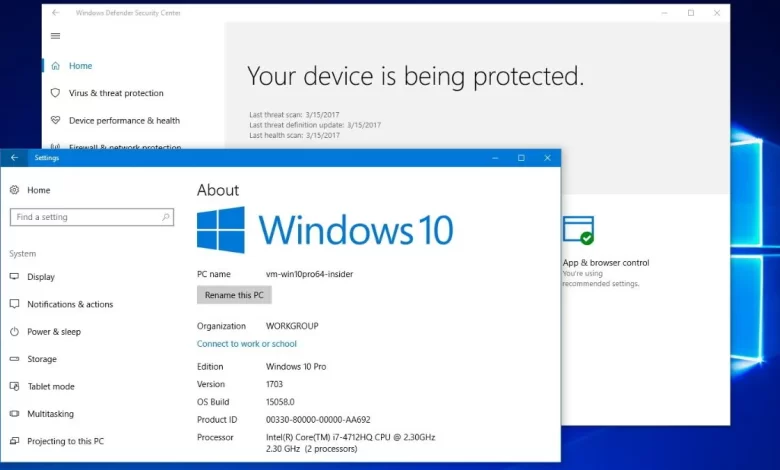Select the Intel Core i7-4712HQ processor text
This screenshot has height=470, width=780.
click(x=351, y=443)
